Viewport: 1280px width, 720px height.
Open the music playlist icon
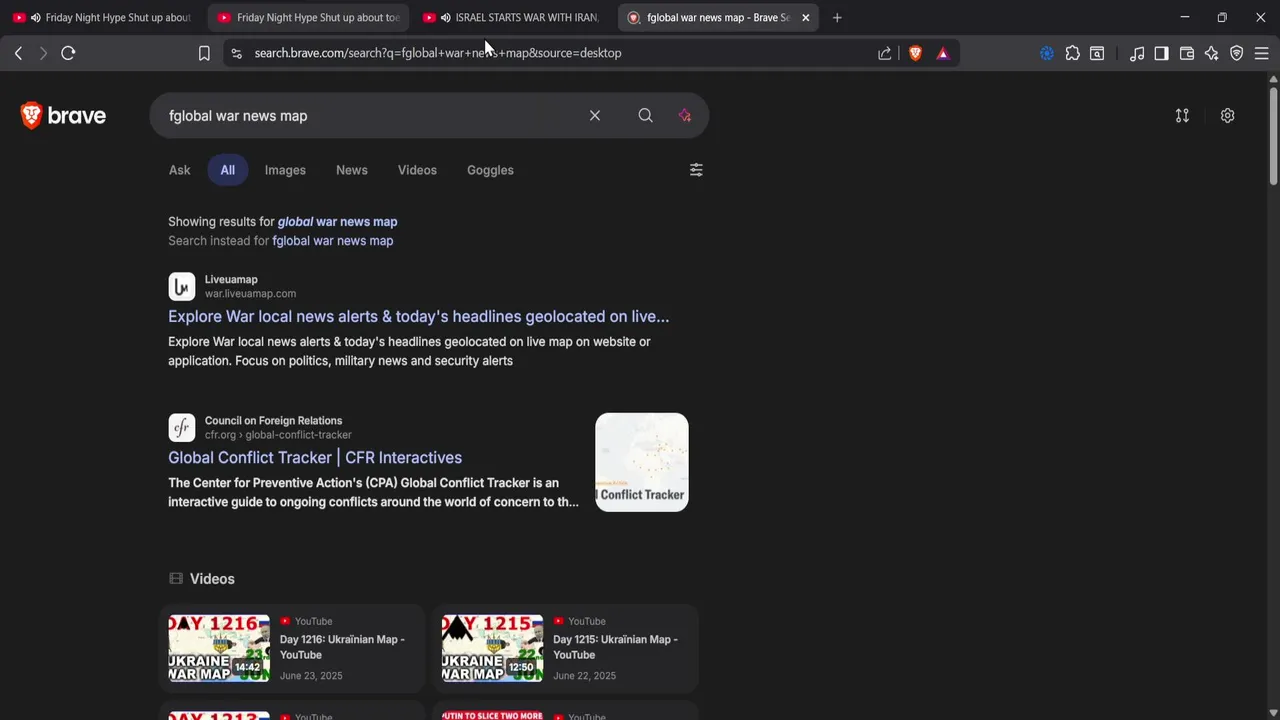tap(1137, 53)
